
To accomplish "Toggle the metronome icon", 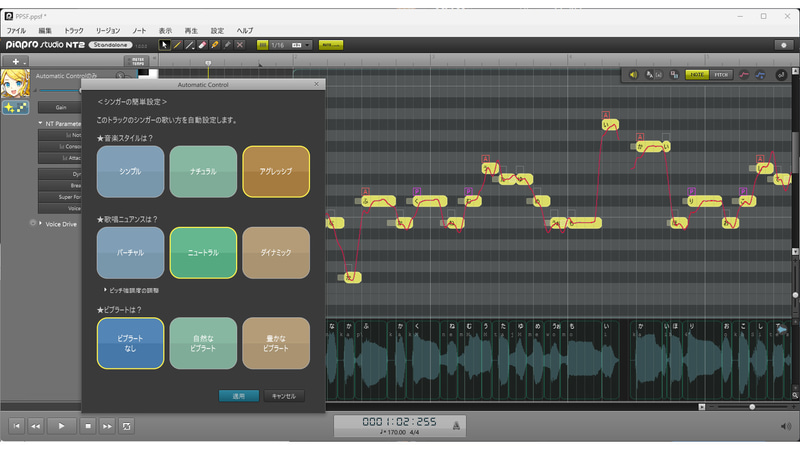I will (456, 426).
